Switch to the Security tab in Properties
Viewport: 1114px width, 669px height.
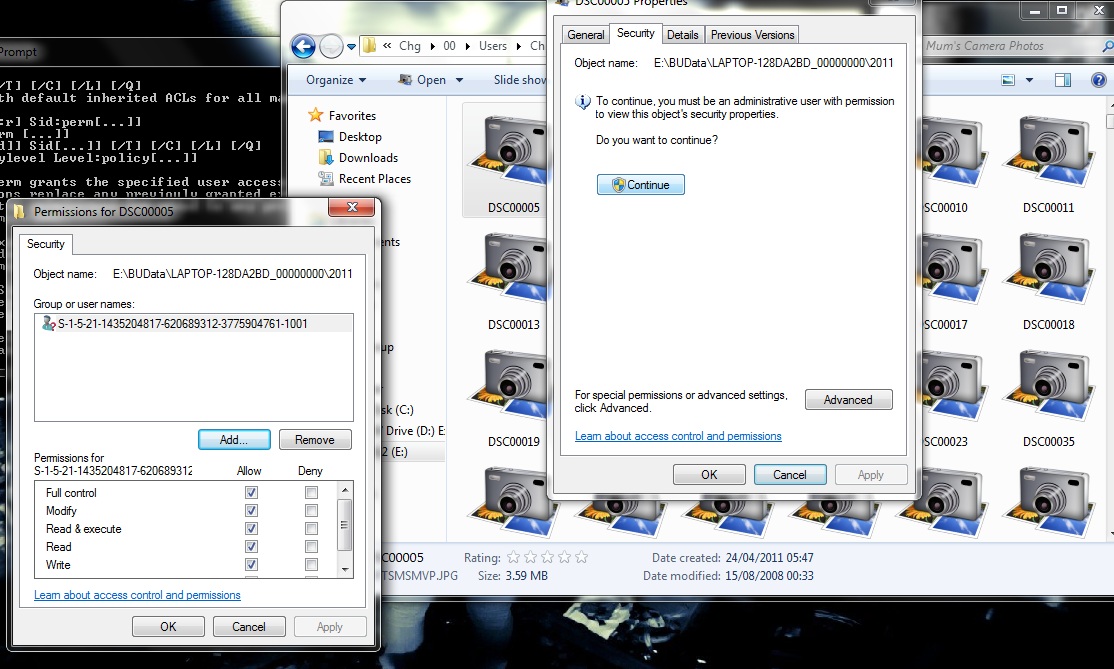[x=635, y=33]
